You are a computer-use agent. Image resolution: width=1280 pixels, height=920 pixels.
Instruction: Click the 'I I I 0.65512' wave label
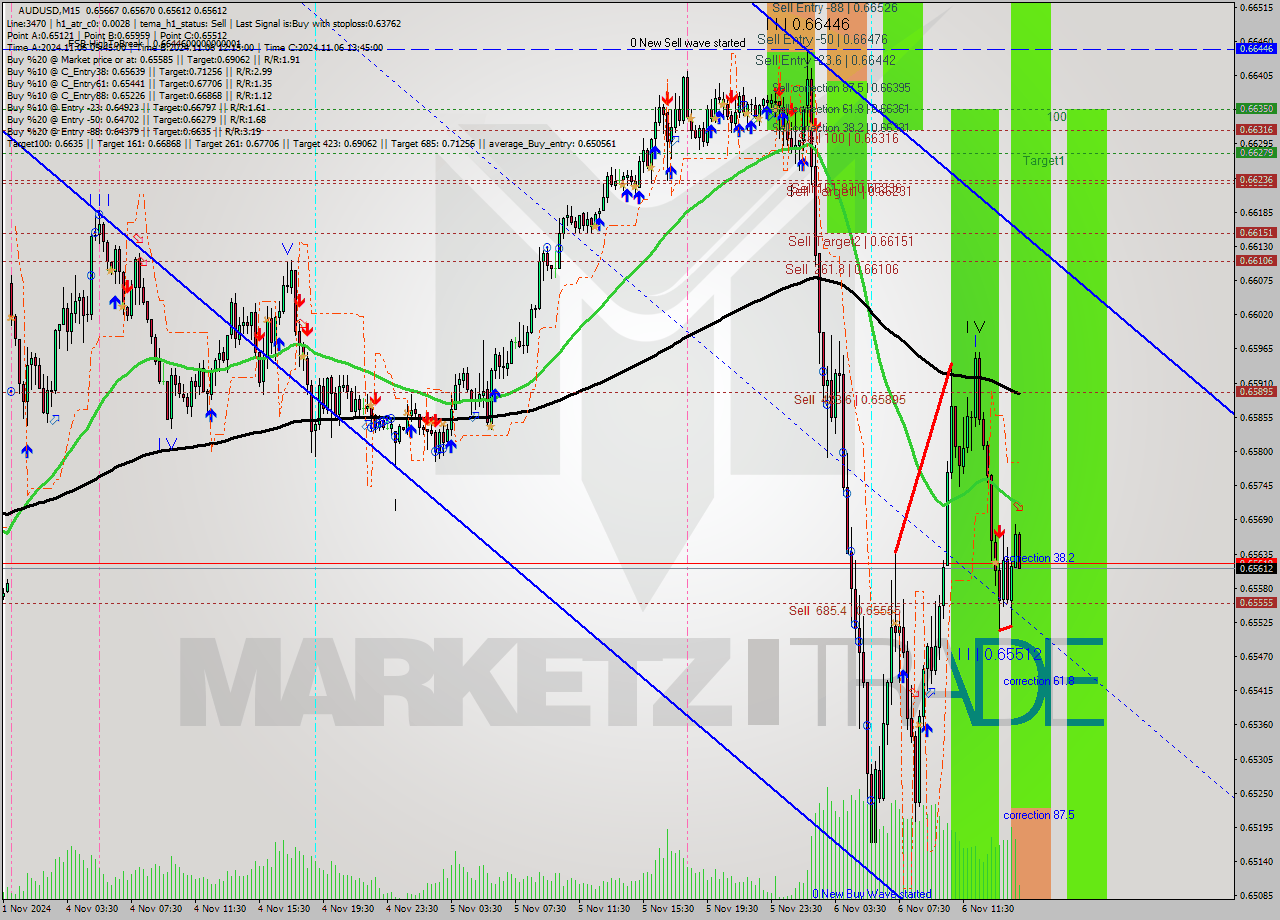coord(999,654)
